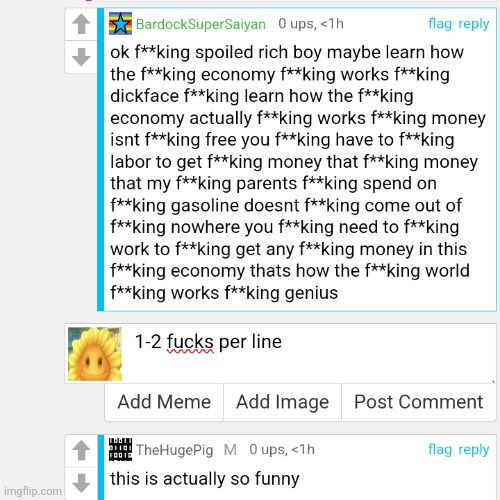
Task: Downvote TheHugePig's comment
Action: [81, 483]
